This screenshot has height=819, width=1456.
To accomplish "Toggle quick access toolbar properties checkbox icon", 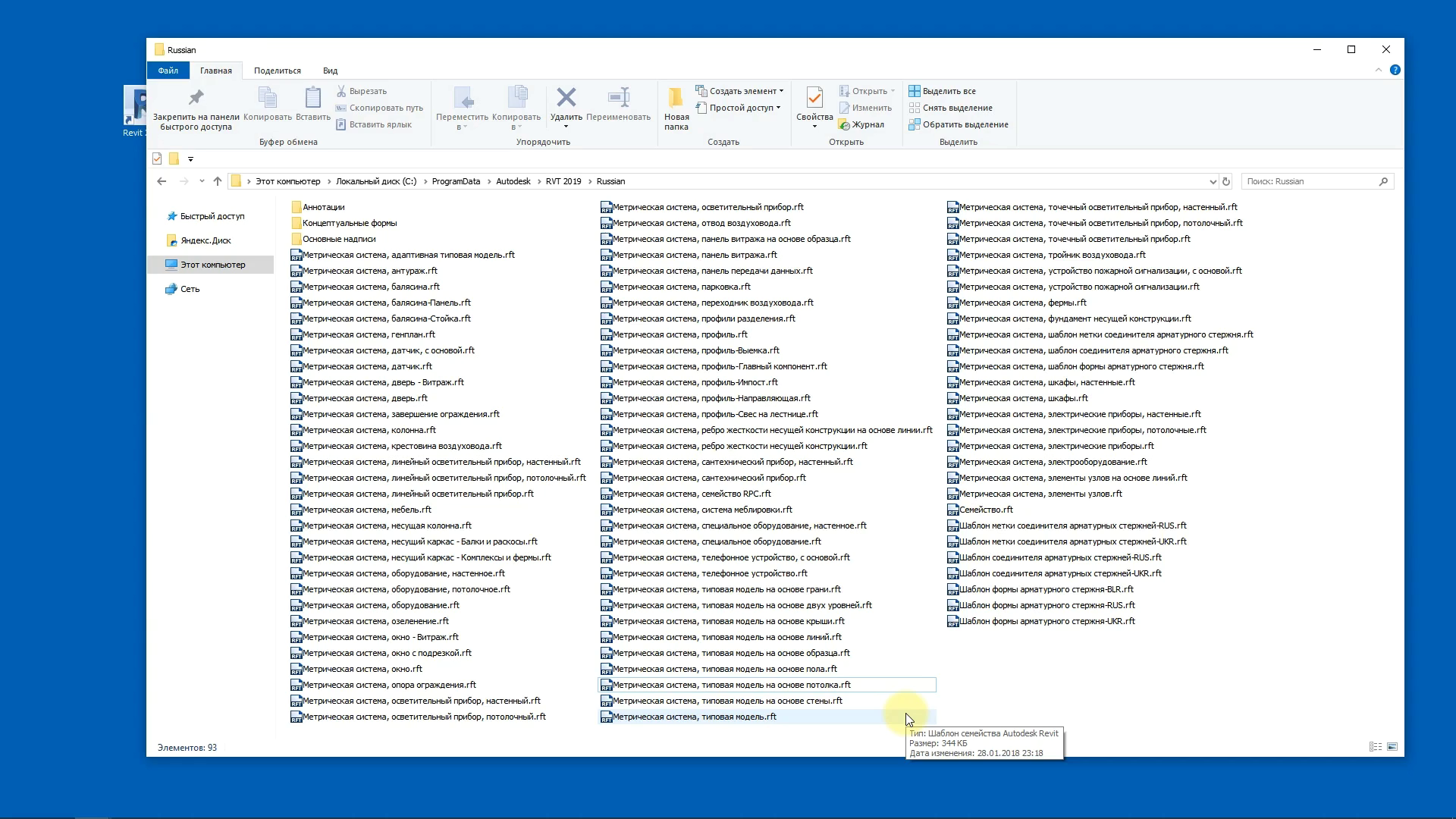I will coord(157,158).
